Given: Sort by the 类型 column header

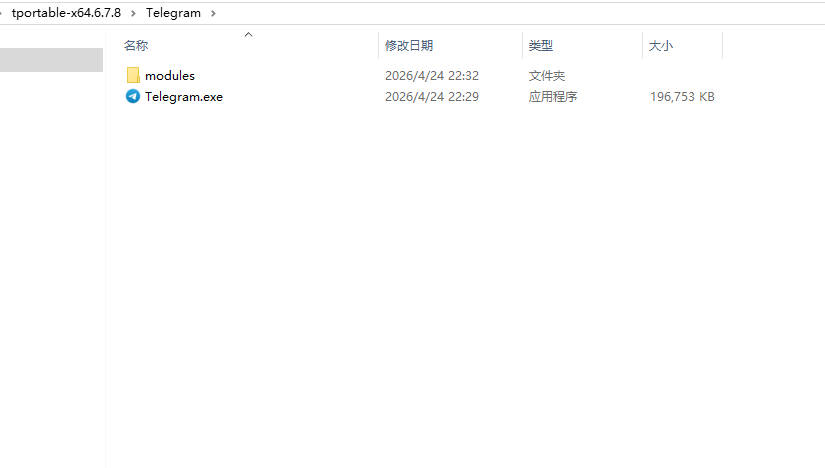Looking at the screenshot, I should (541, 46).
